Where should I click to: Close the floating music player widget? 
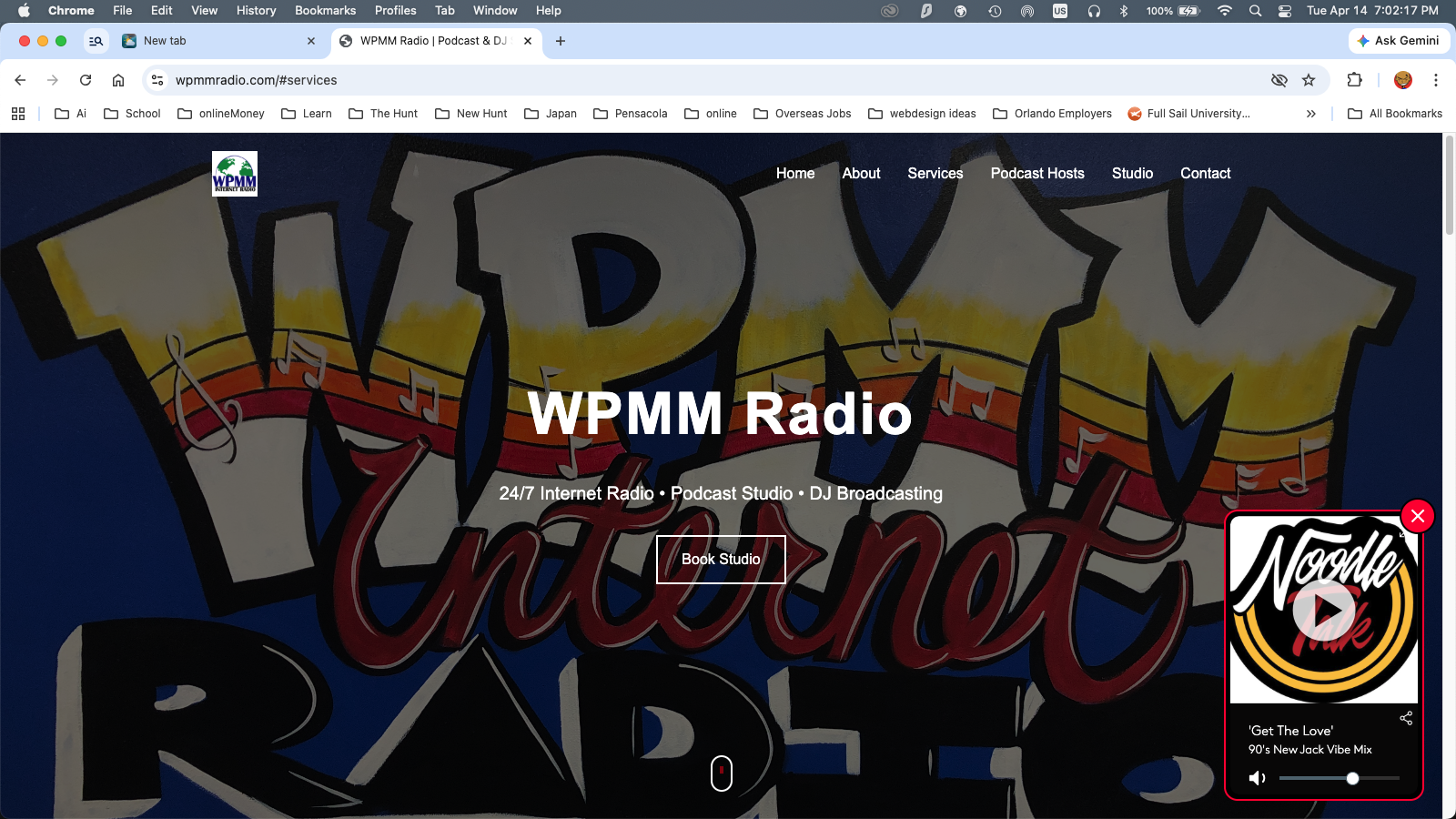coord(1418,516)
